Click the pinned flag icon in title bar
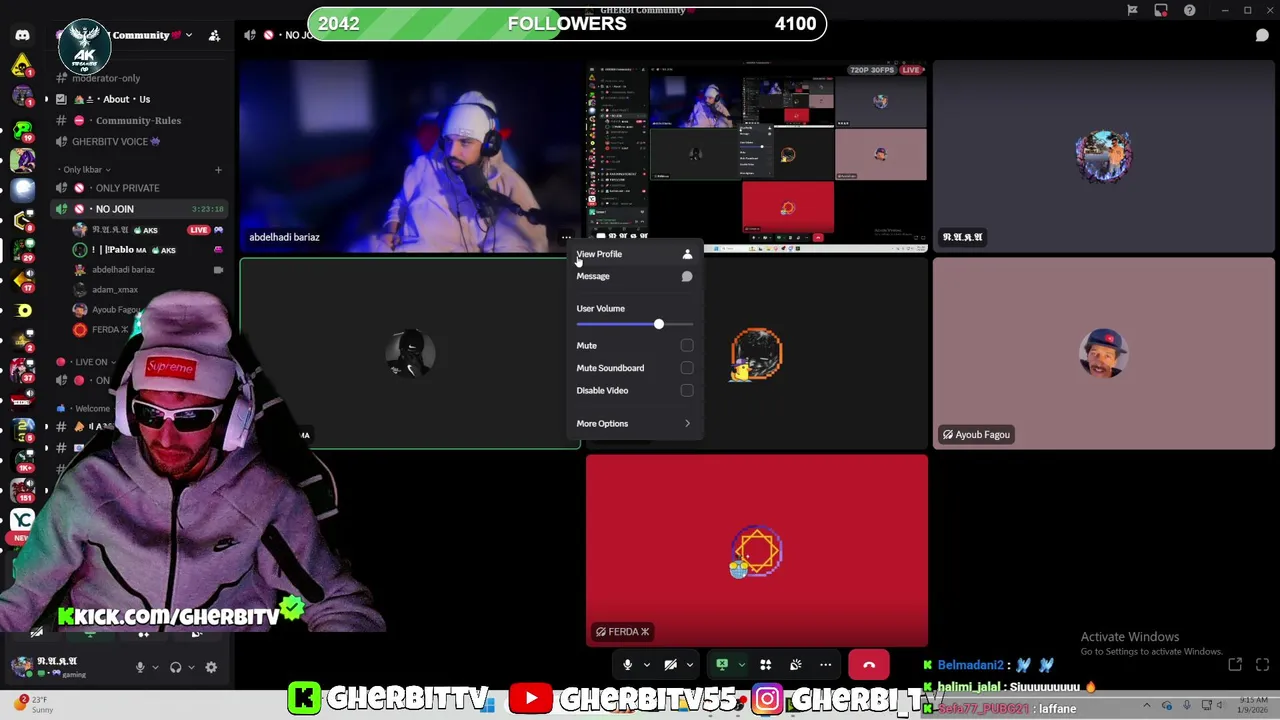The height and width of the screenshot is (720, 1280). click(1132, 10)
